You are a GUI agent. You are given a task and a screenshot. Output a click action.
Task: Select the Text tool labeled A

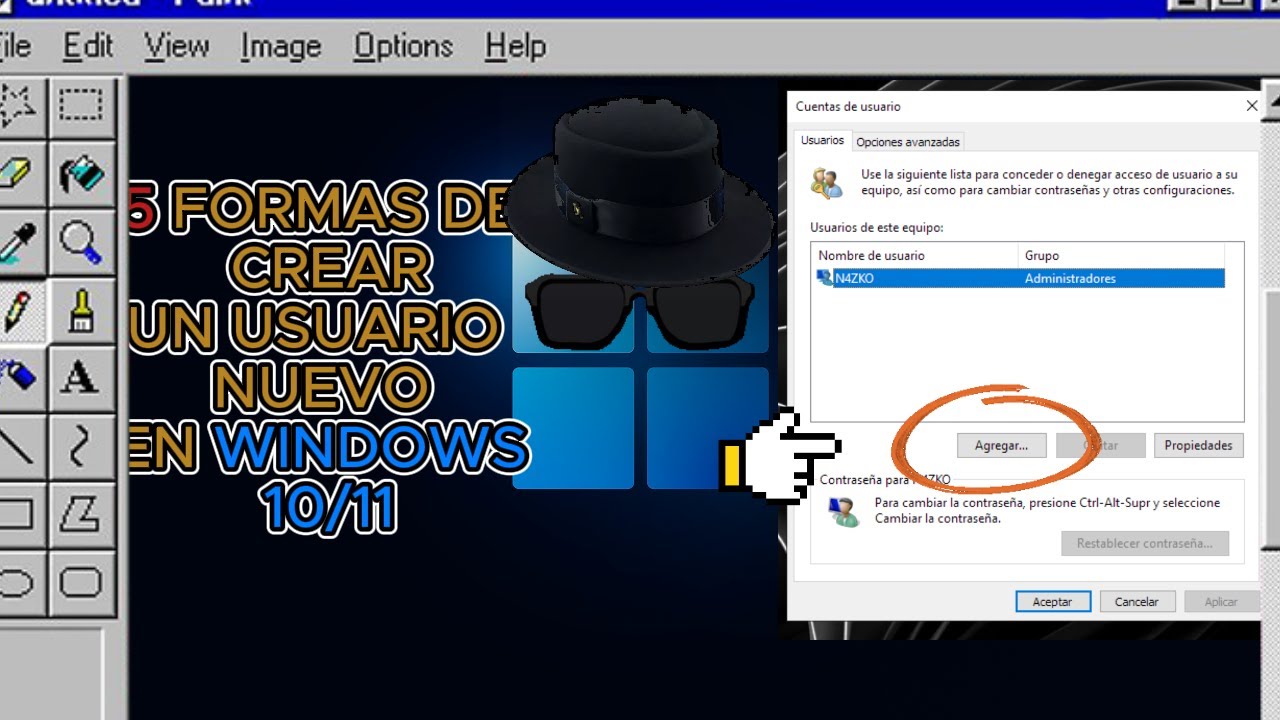[x=82, y=378]
